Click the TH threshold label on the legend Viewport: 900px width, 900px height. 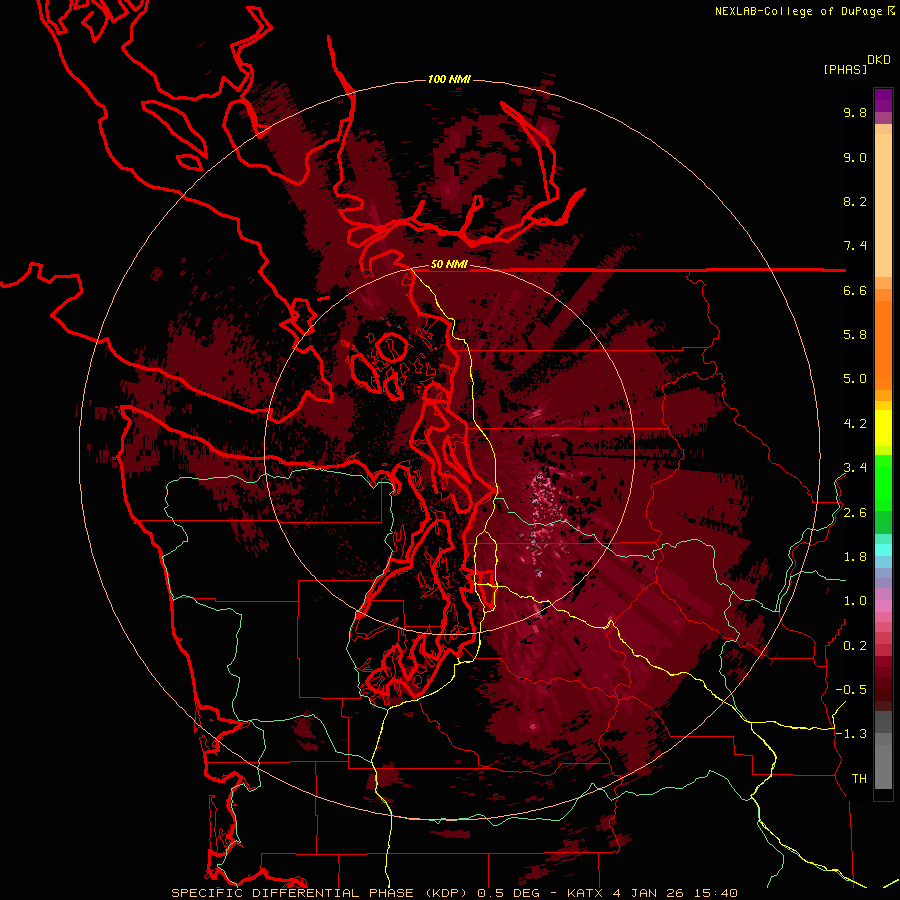859,779
